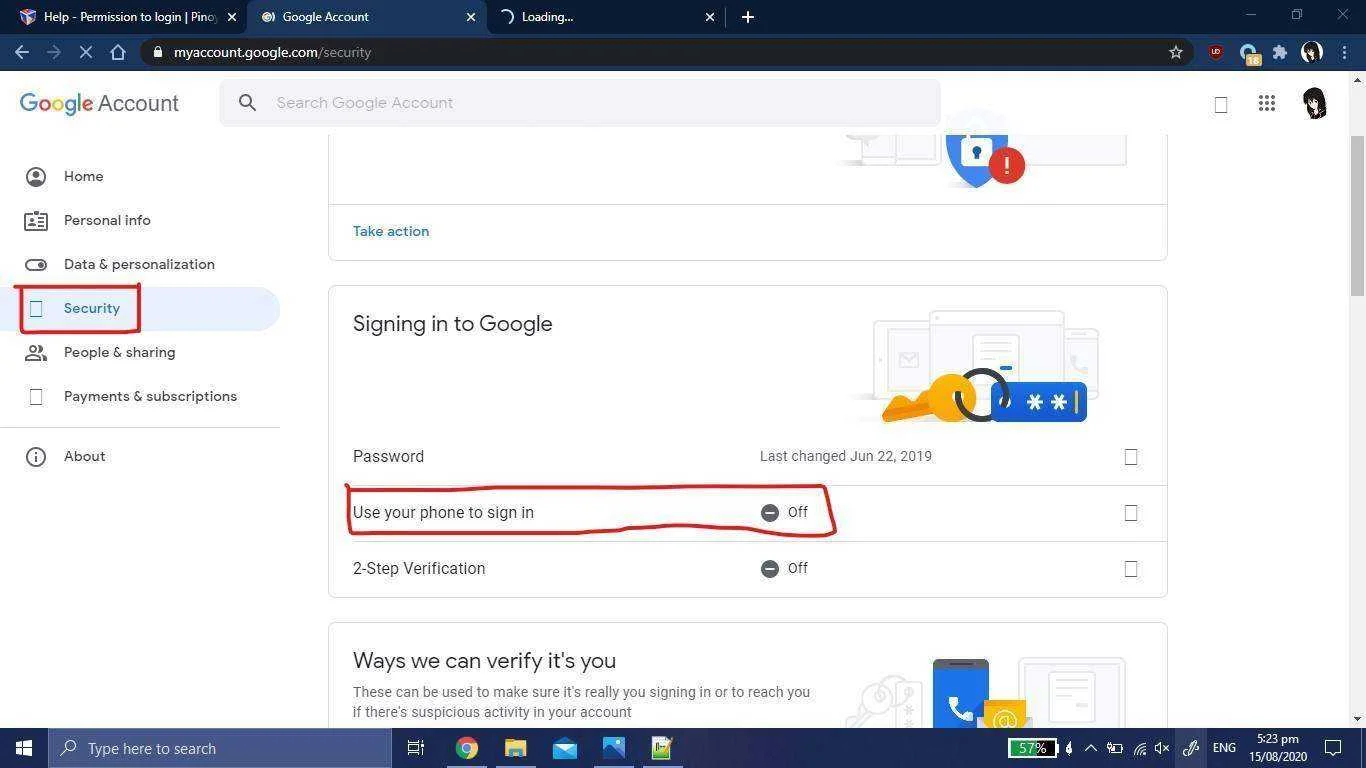
Task: Open the Windows Start menu
Action: pos(24,748)
